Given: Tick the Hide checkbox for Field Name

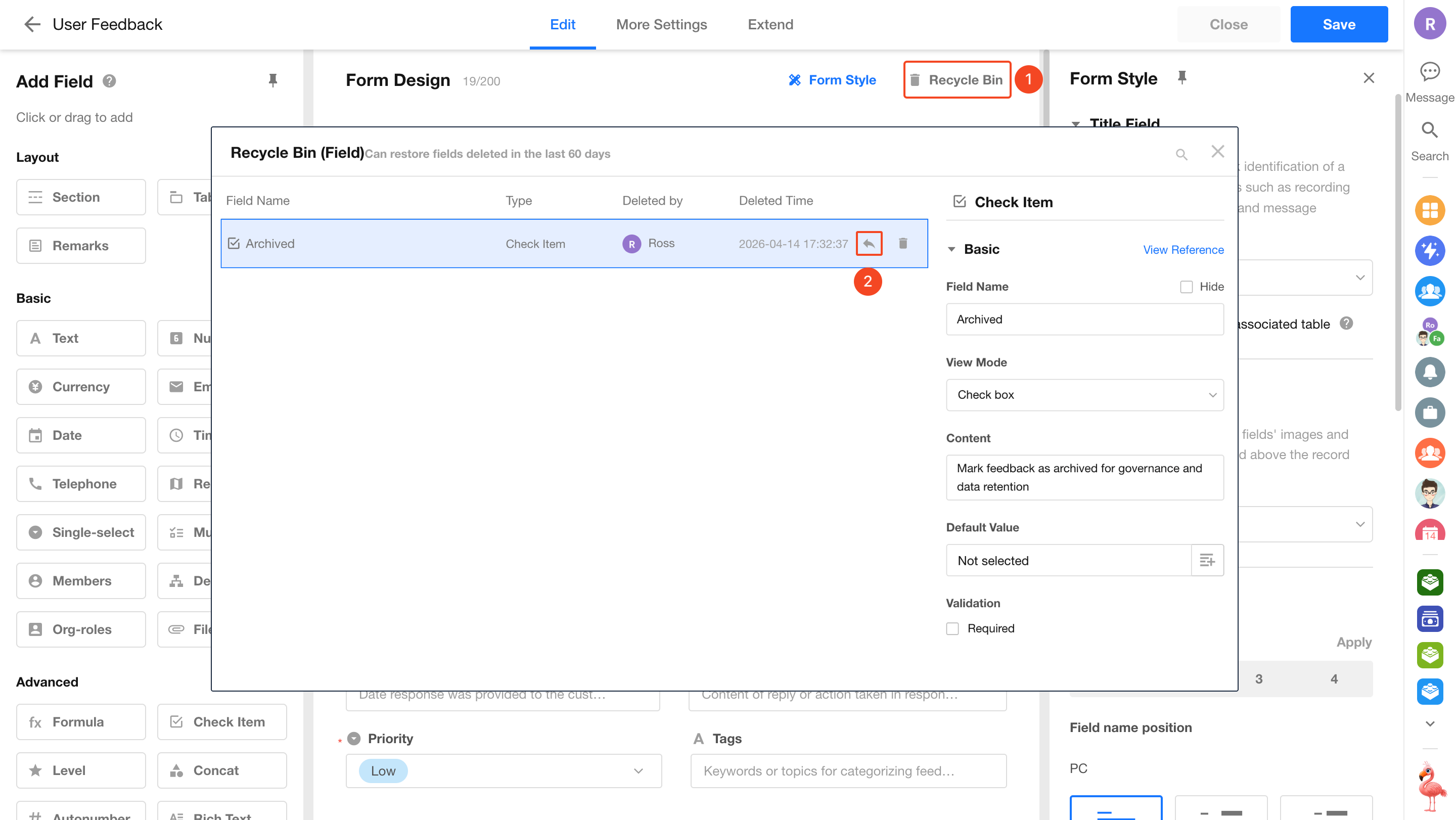Looking at the screenshot, I should point(1186,287).
